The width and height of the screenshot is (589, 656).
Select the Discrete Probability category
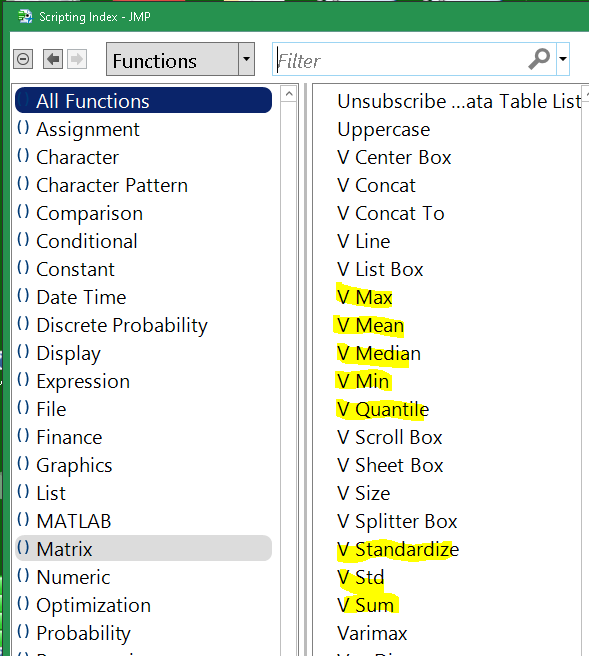point(122,325)
